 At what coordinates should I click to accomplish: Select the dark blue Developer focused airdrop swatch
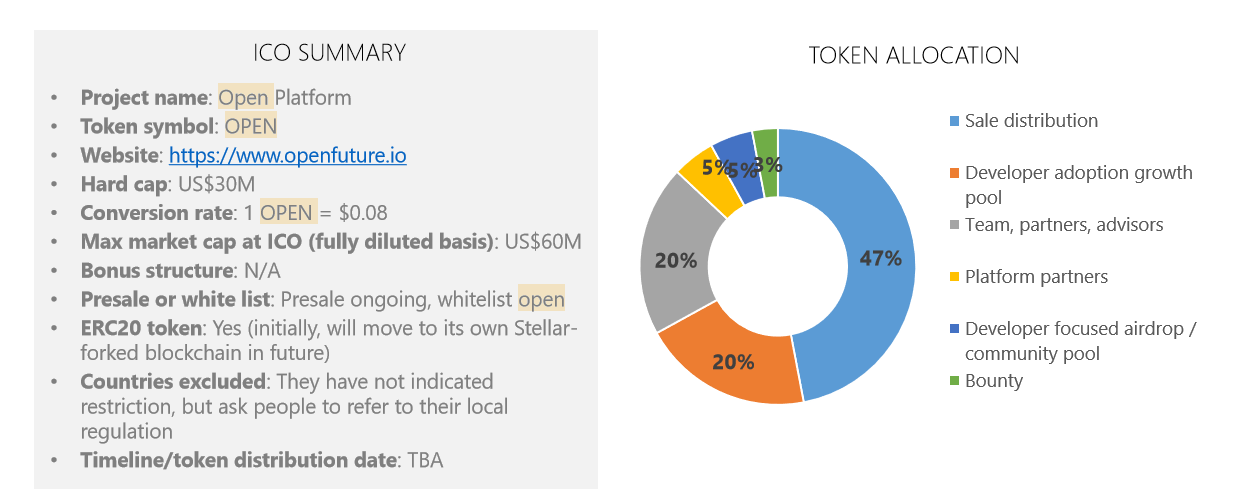click(x=955, y=330)
